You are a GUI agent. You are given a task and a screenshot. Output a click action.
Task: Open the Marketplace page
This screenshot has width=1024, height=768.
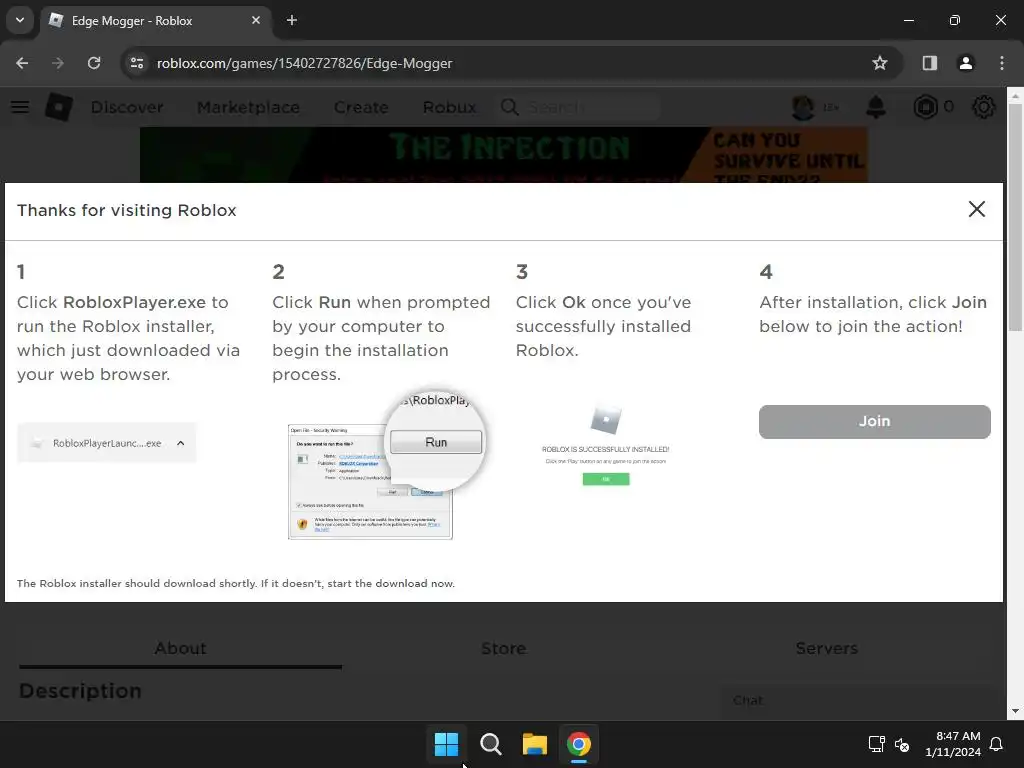pyautogui.click(x=248, y=107)
